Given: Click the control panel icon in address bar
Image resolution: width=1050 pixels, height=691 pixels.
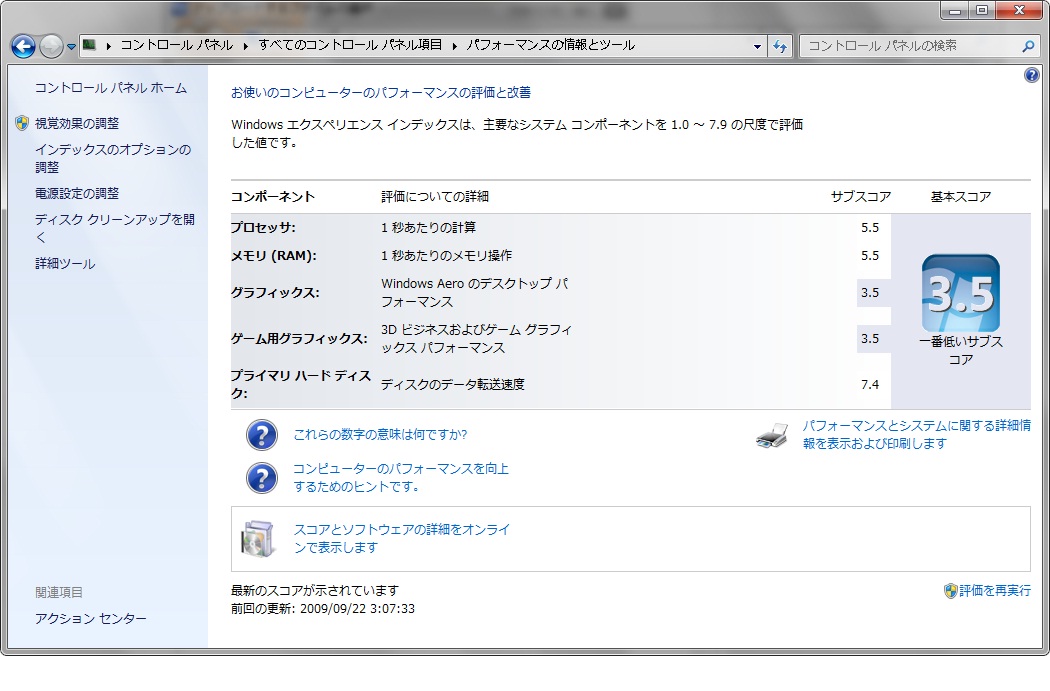Looking at the screenshot, I should [x=89, y=45].
